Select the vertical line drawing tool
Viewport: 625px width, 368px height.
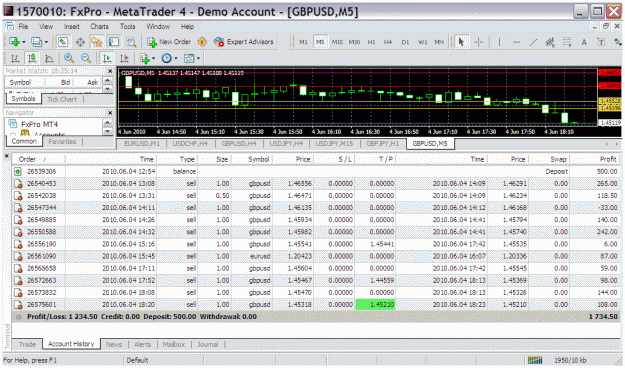point(499,42)
